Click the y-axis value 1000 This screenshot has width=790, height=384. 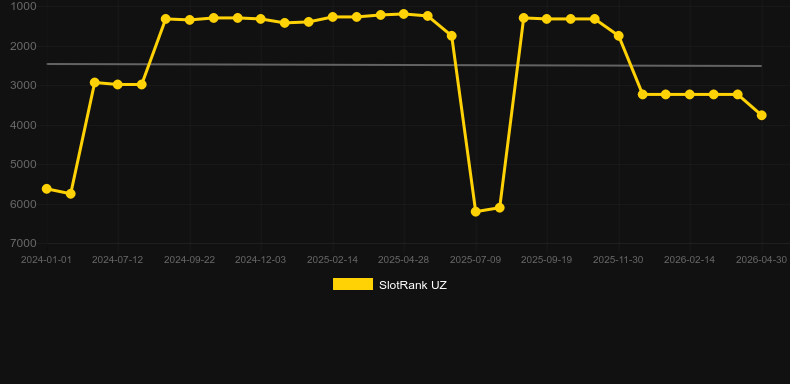[24, 6]
